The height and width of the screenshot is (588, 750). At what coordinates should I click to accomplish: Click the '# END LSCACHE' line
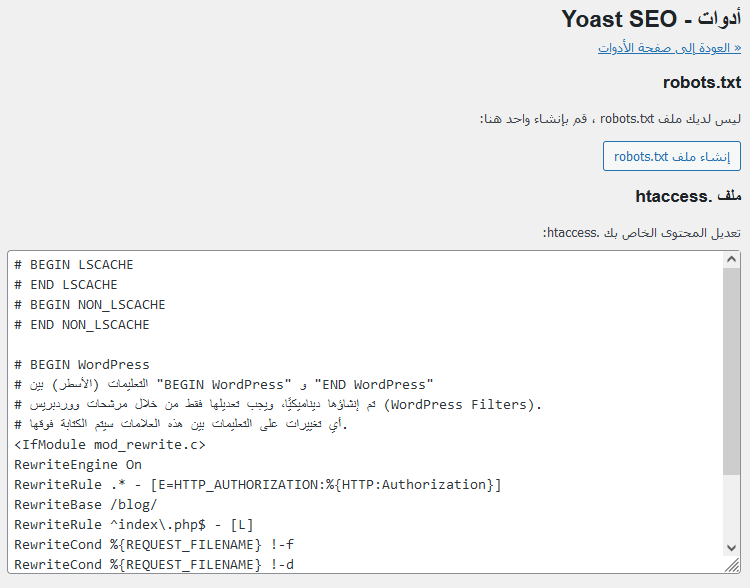click(x=66, y=285)
